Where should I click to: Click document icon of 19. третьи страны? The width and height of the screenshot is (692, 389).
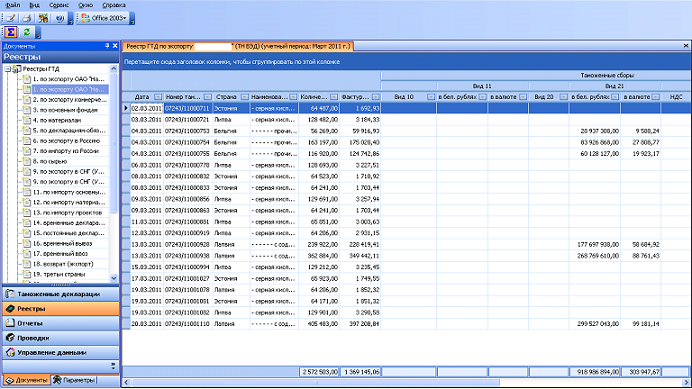(x=26, y=274)
